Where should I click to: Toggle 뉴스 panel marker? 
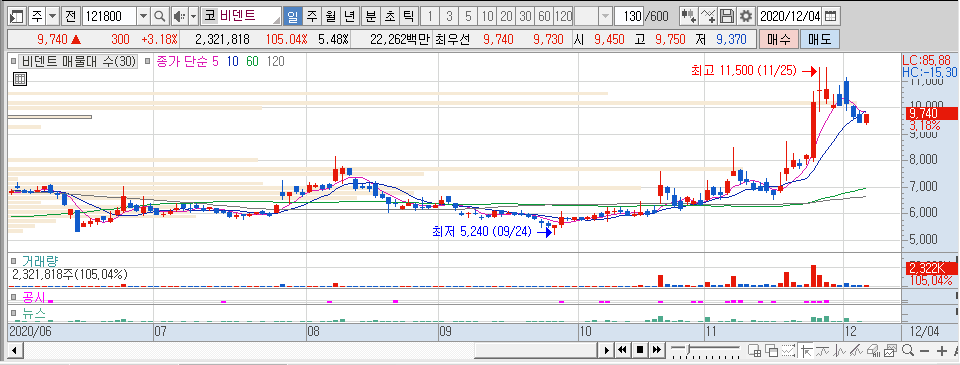tap(13, 312)
